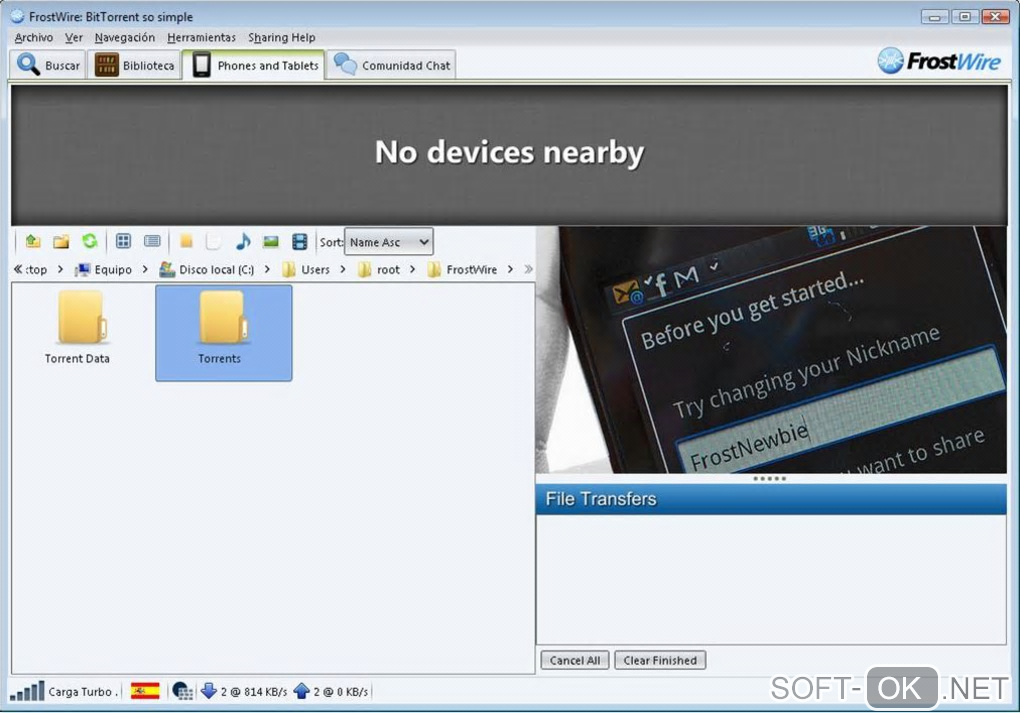Click the File Transfers panel header
Screen dimensions: 1020x713
pos(772,499)
